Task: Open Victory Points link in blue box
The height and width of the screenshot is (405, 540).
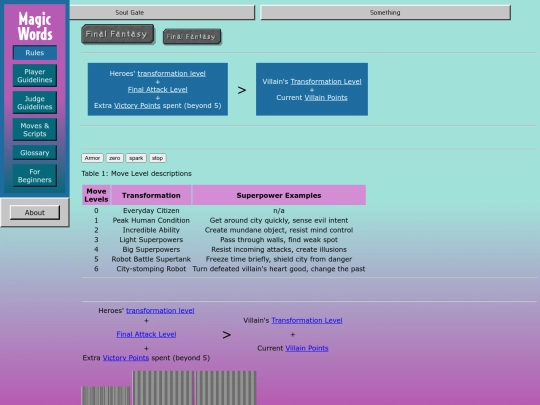Action: click(137, 106)
